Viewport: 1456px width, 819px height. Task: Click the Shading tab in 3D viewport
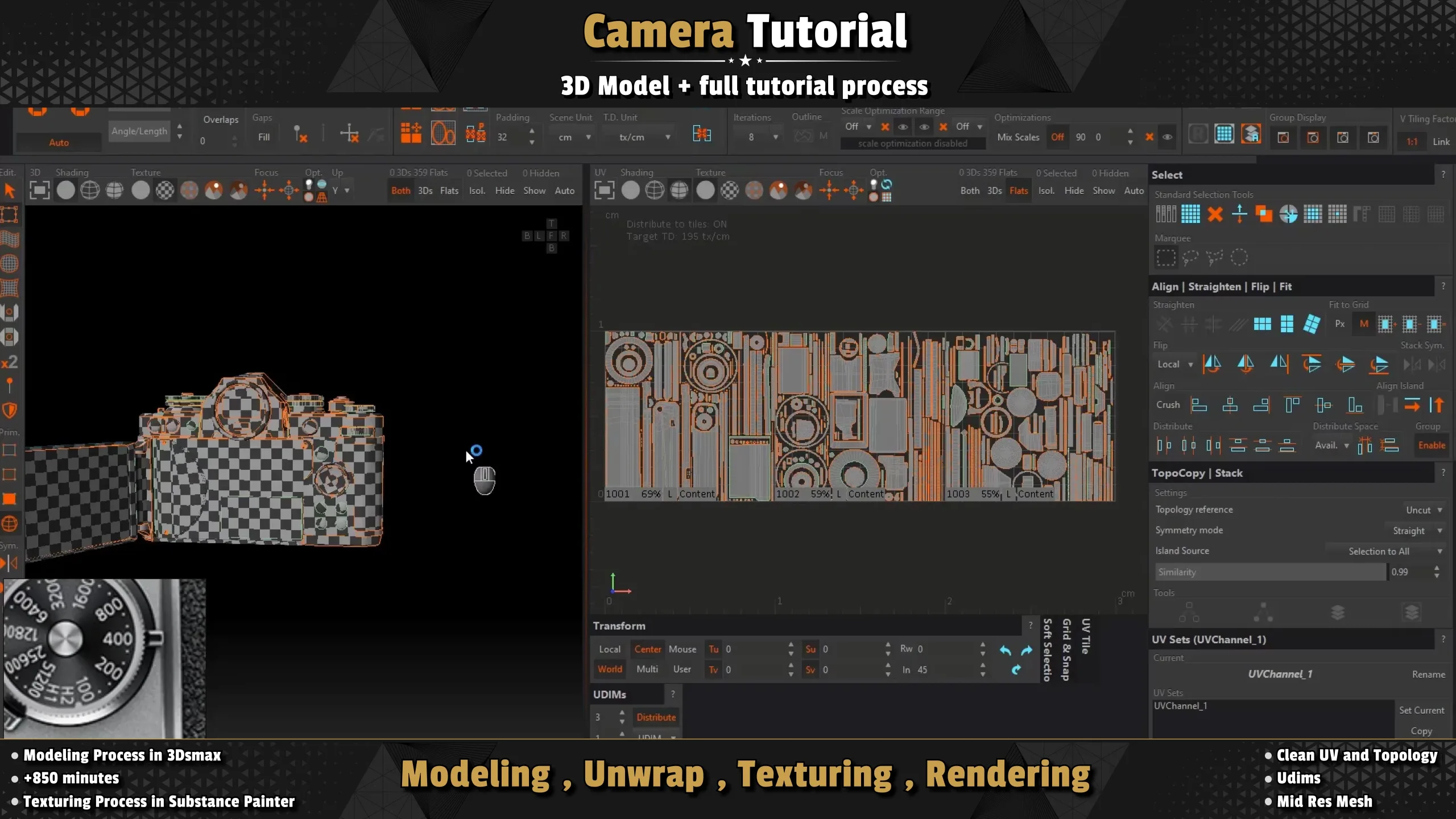[x=72, y=172]
